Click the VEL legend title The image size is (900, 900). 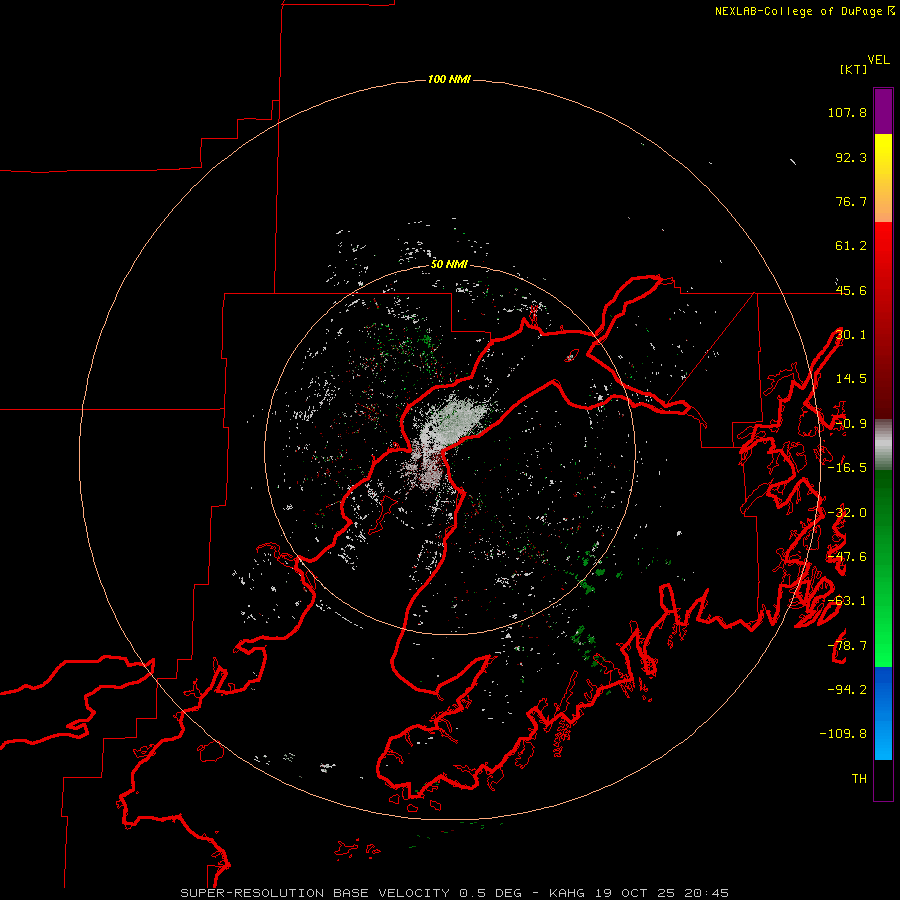tap(878, 60)
